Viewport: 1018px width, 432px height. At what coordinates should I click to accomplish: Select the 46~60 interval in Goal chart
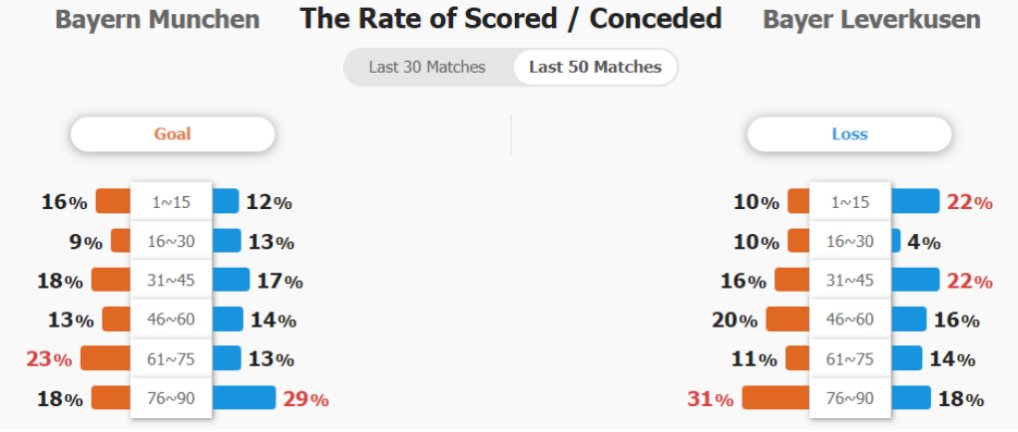171,320
